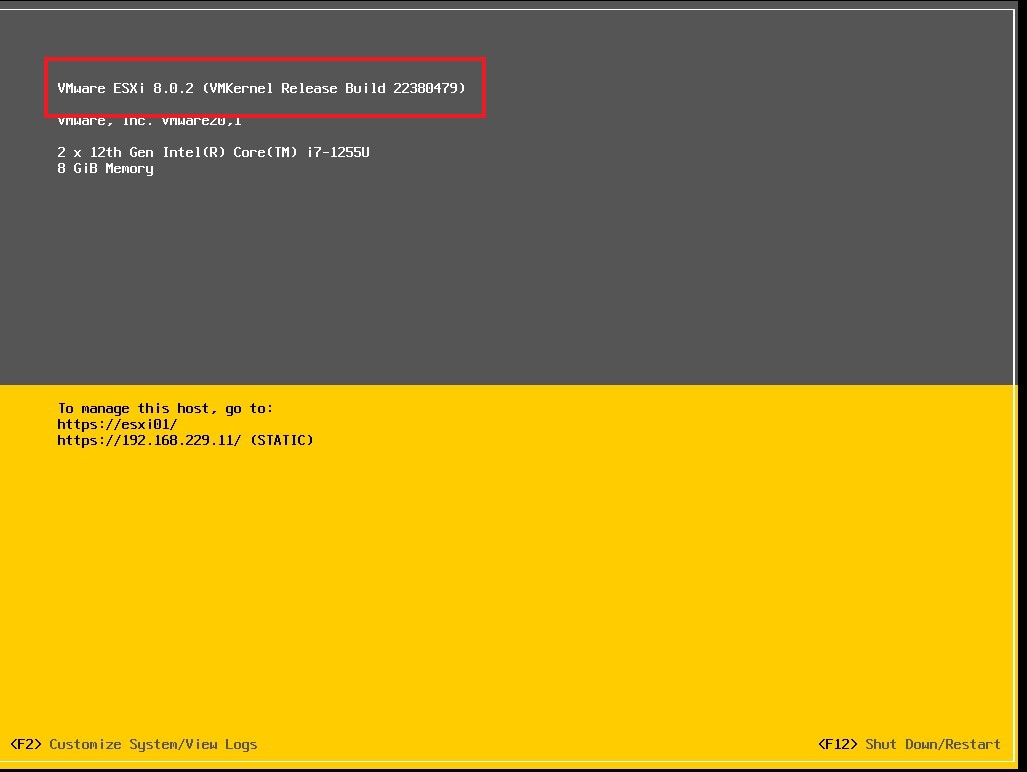Open the https://esxi01/ management URL
Image resolution: width=1027 pixels, height=772 pixels.
(x=117, y=424)
